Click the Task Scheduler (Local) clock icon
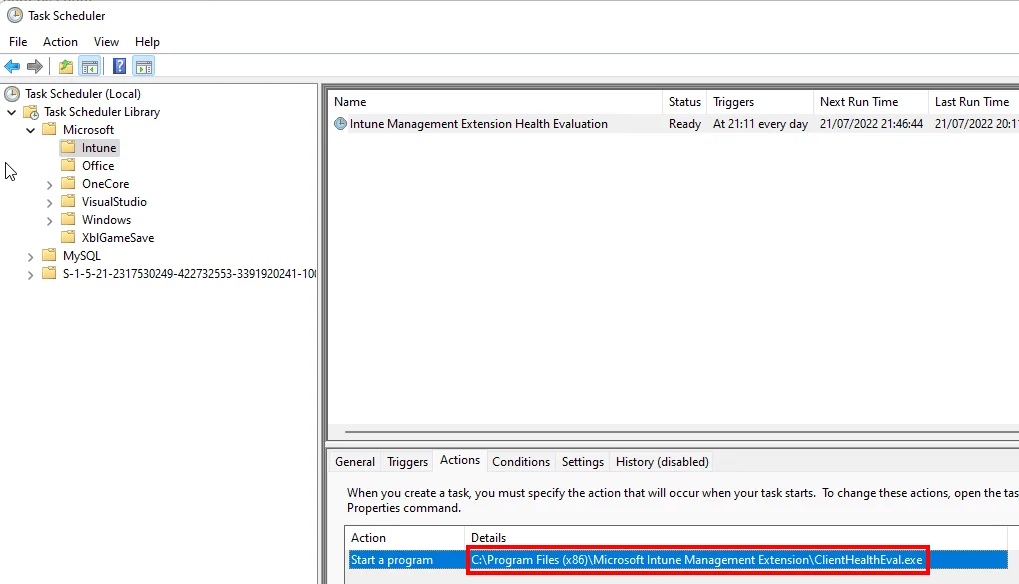Viewport: 1019px width, 584px height. 12,94
